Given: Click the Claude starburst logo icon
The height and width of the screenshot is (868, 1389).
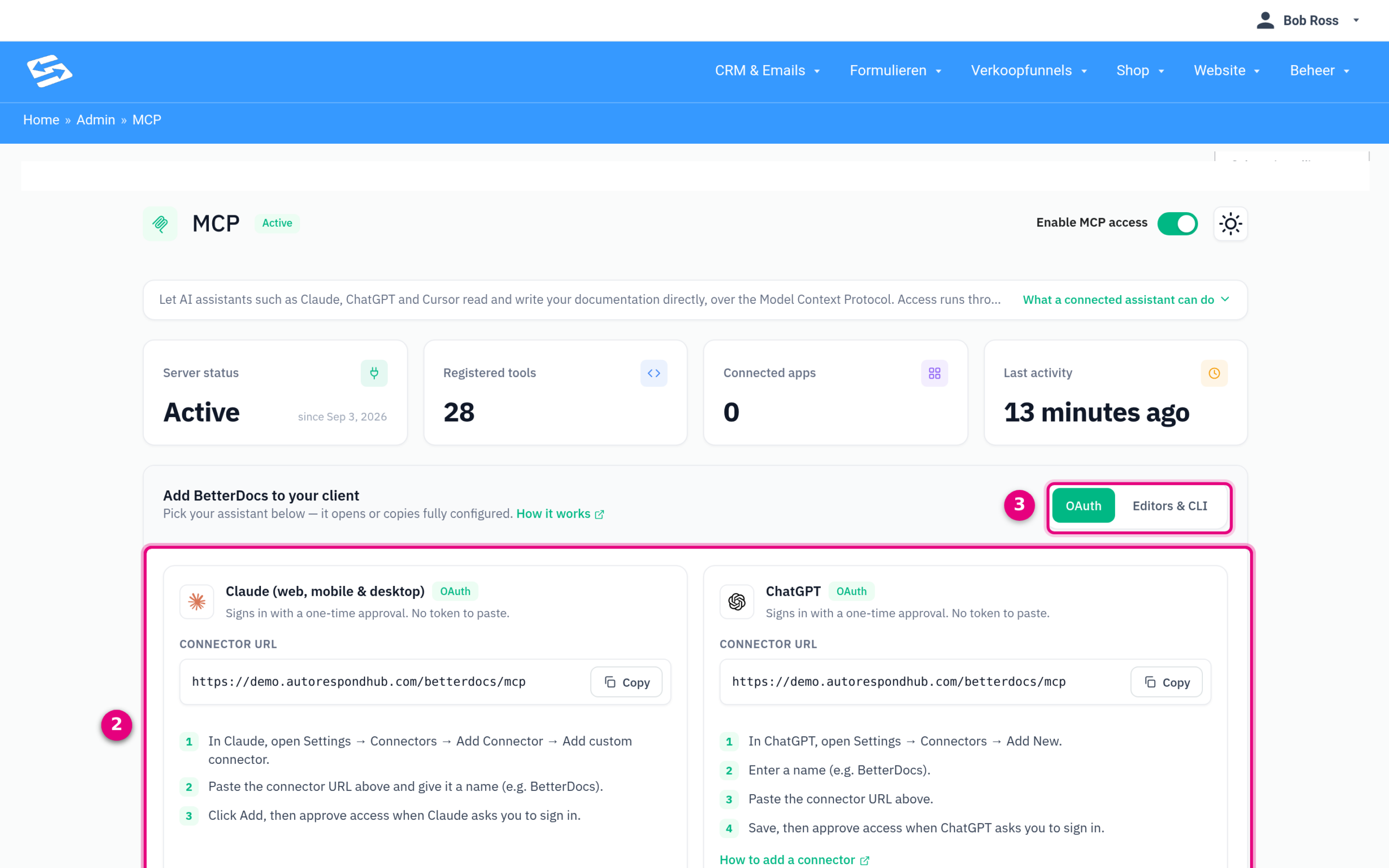Looking at the screenshot, I should point(197,602).
